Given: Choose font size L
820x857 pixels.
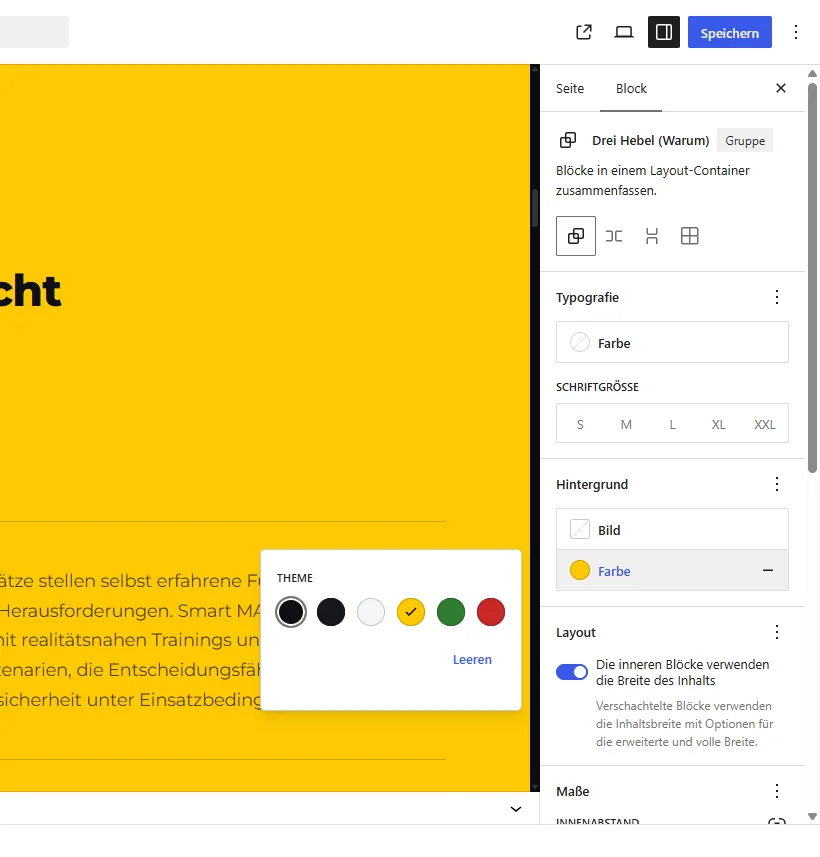Looking at the screenshot, I should [x=672, y=424].
